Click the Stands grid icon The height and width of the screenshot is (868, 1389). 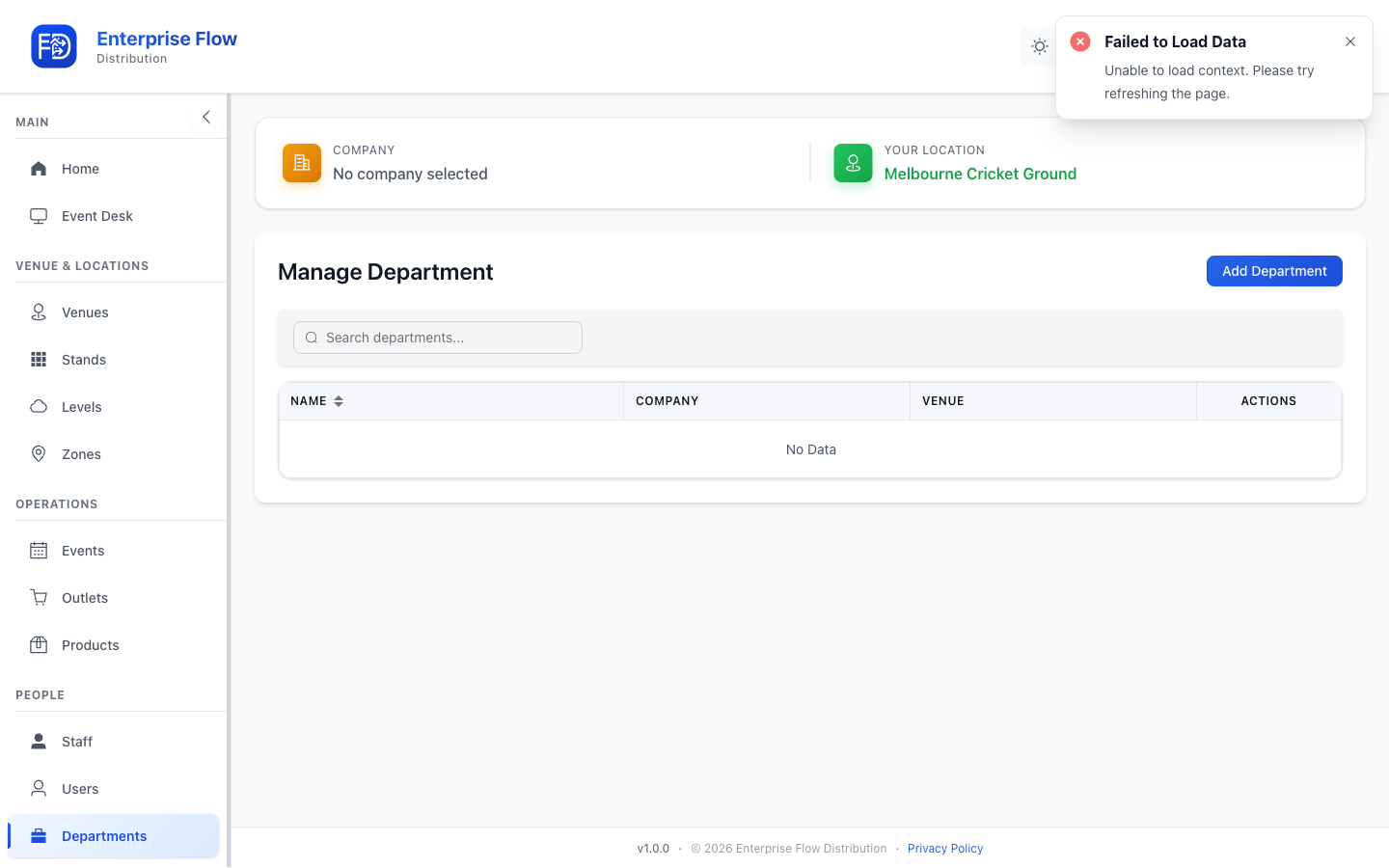click(39, 360)
